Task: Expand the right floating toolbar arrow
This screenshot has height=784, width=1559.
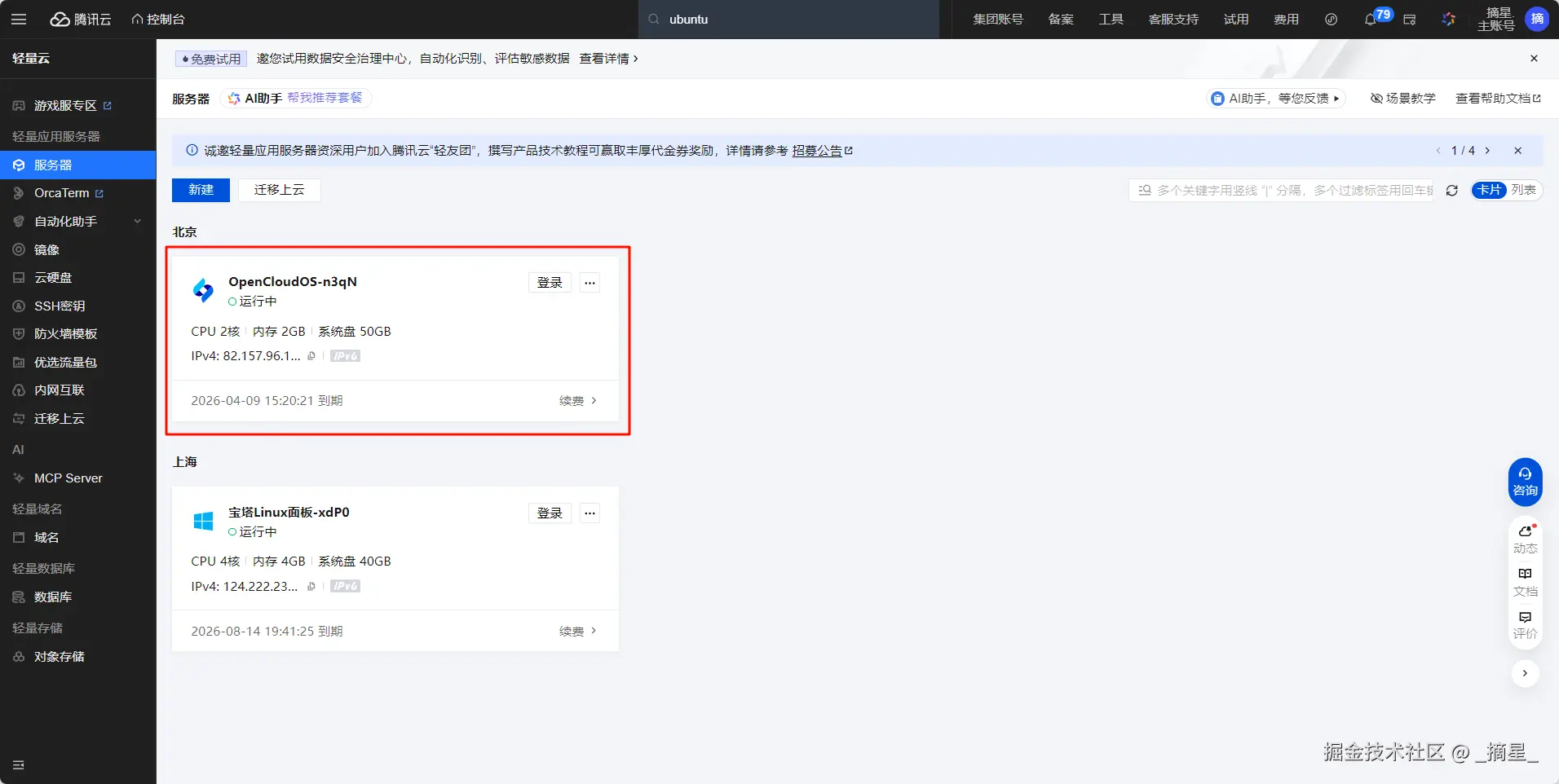Action: pyautogui.click(x=1525, y=673)
